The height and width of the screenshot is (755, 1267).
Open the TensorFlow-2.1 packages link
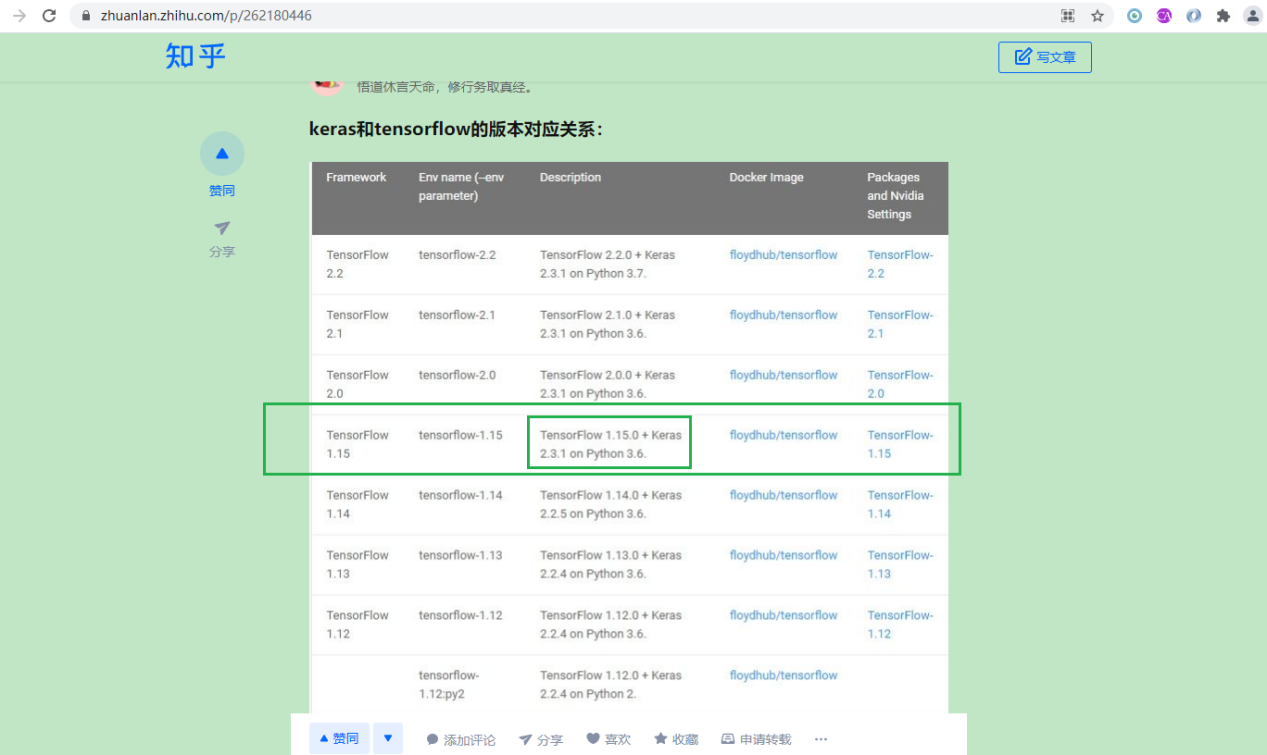tap(900, 324)
